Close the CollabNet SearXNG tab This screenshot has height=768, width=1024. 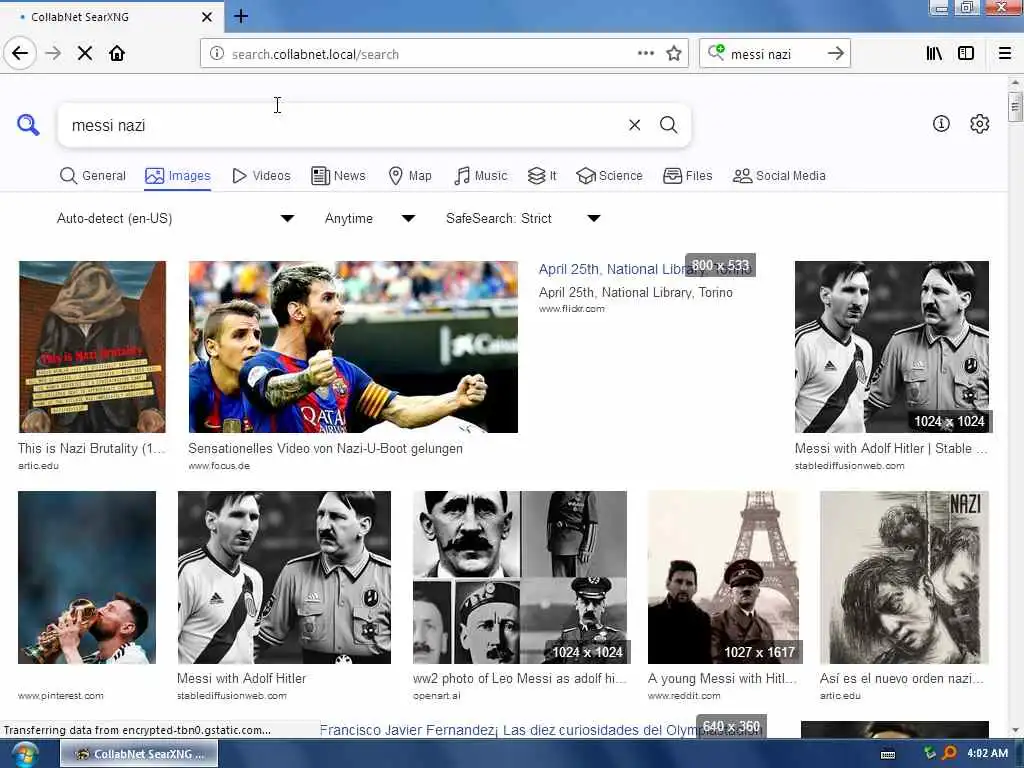[206, 16]
